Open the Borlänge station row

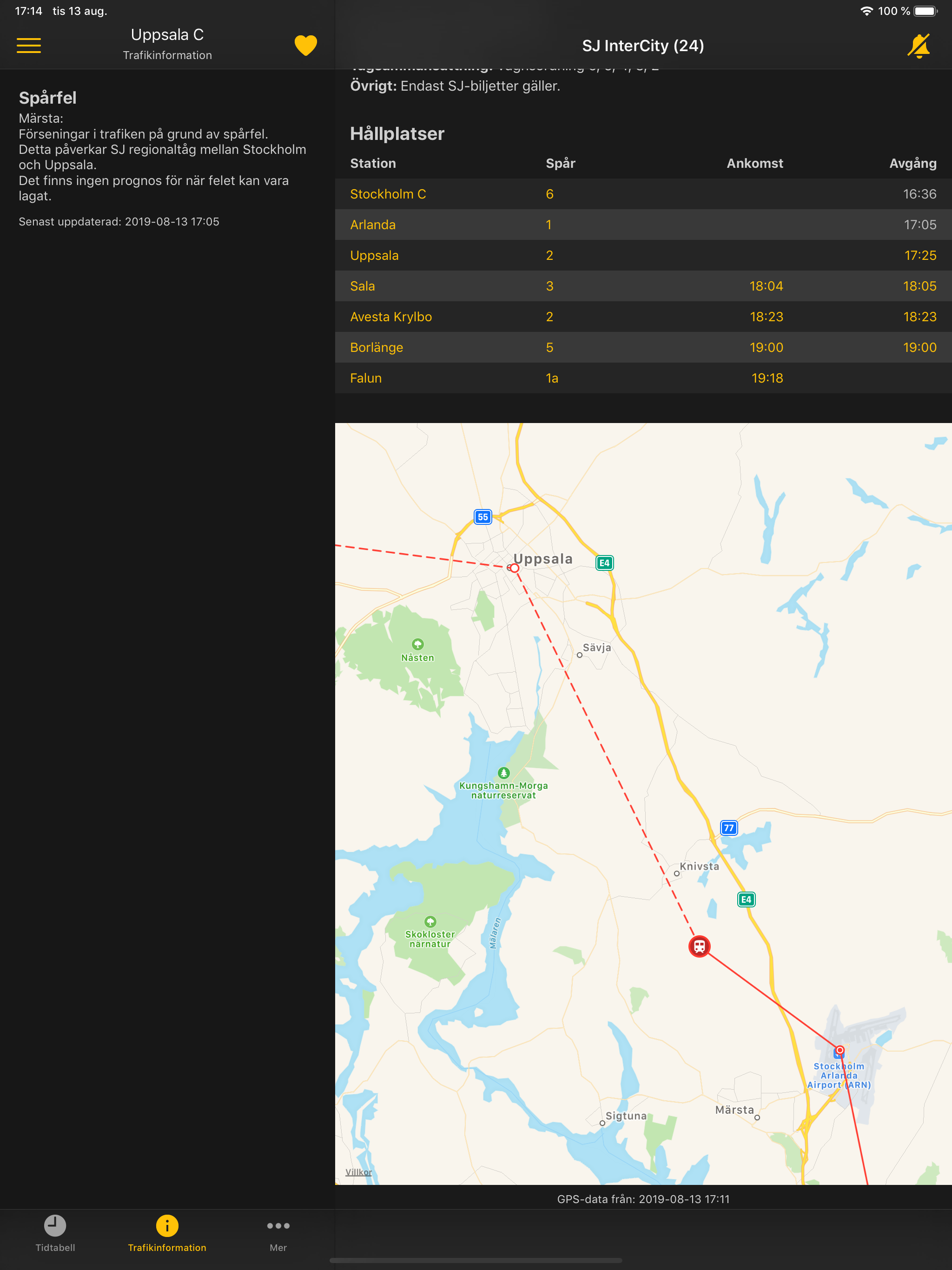pos(643,347)
